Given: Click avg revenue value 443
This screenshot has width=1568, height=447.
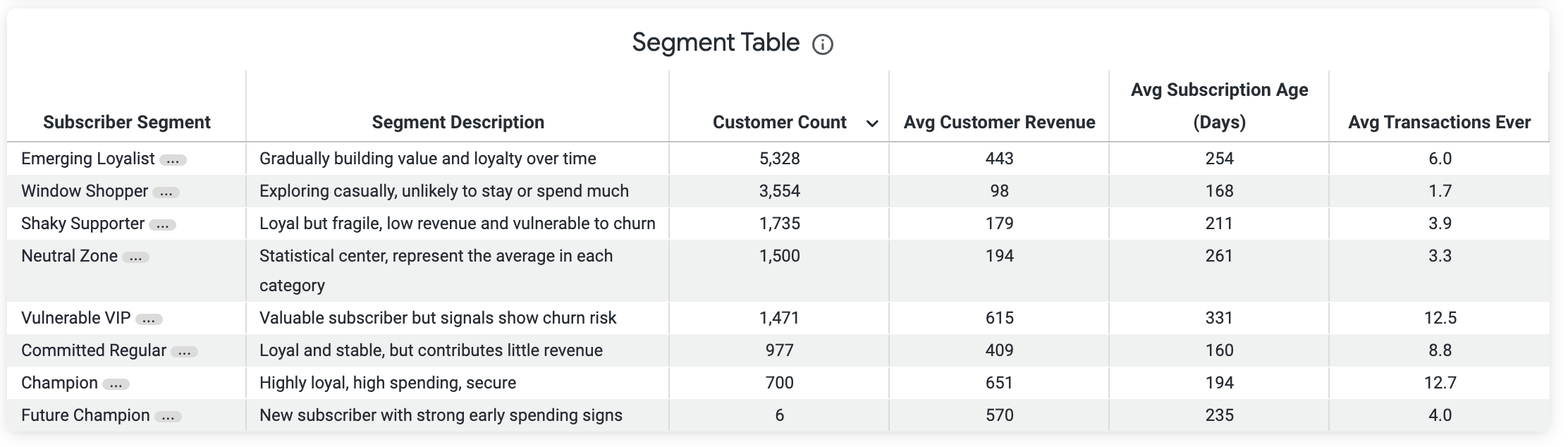Looking at the screenshot, I should click(1000, 159).
